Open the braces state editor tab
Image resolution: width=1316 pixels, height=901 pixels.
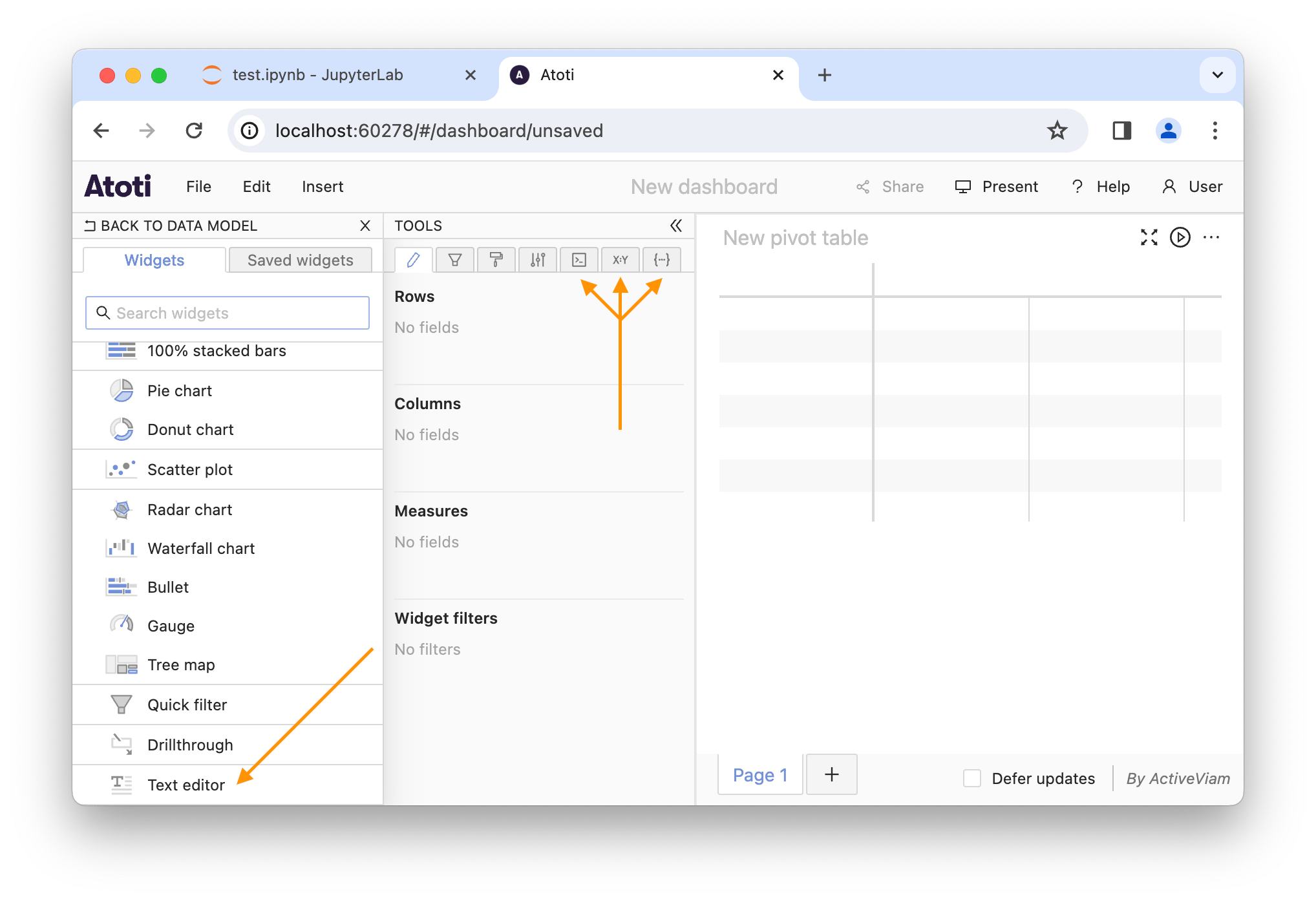pyautogui.click(x=661, y=260)
